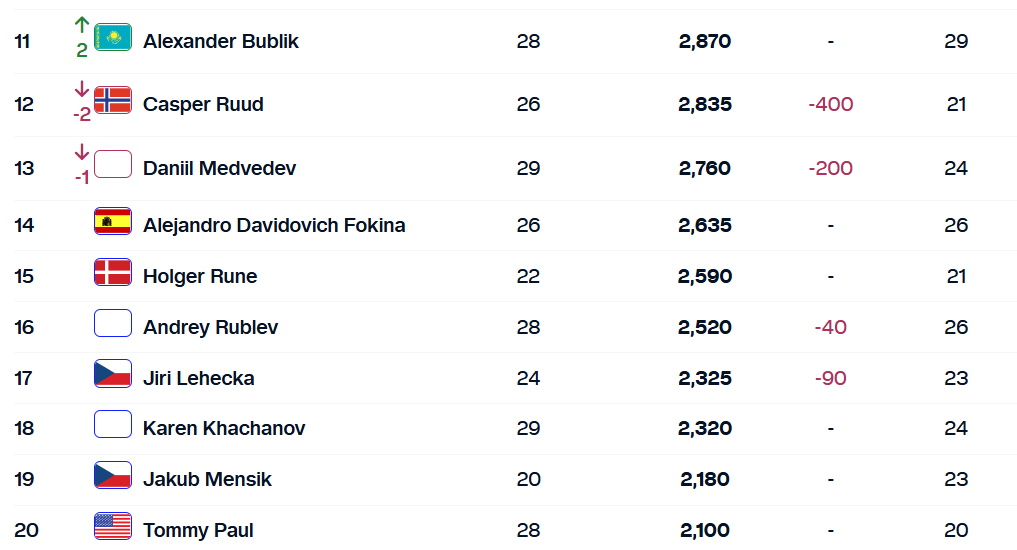Click the blank flag beside Karen Khachanov
The image size is (1017, 550).
[113, 424]
